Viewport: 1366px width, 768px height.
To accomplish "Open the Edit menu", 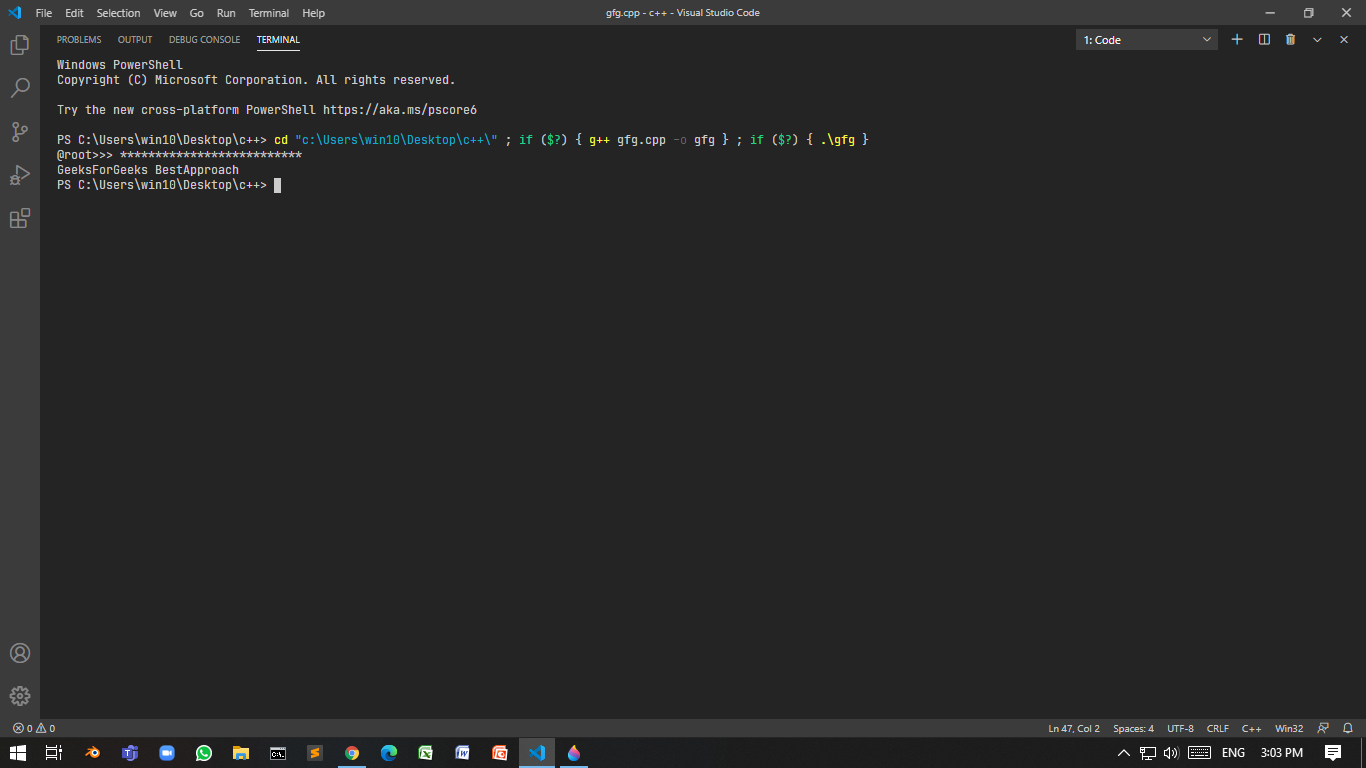I will point(74,13).
